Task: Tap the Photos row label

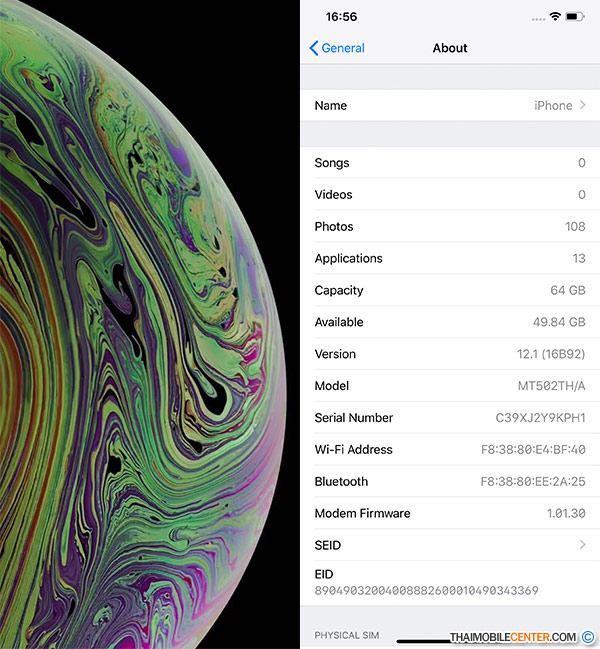Action: (x=334, y=226)
